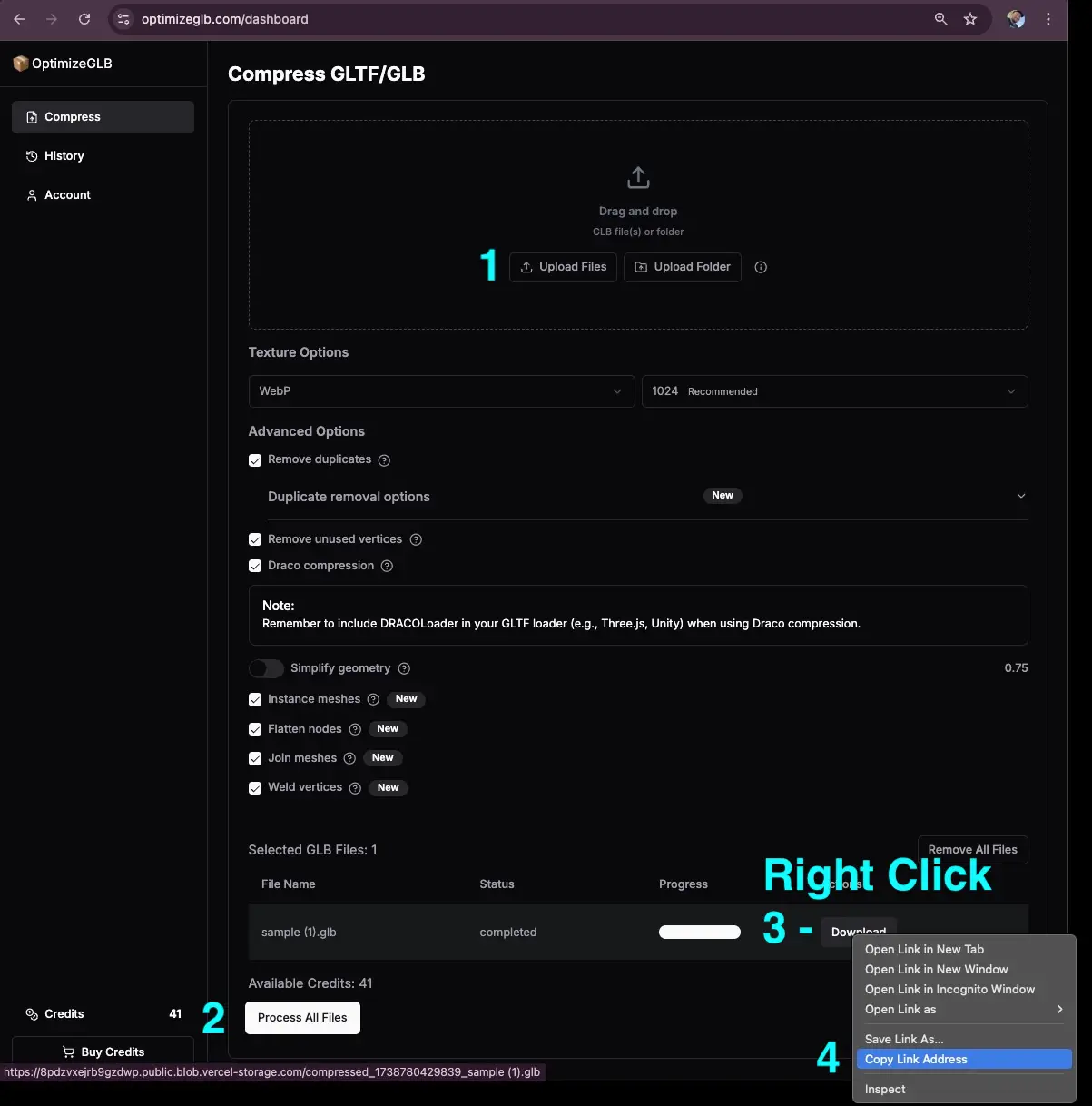Expand the Duplicate removal options section
This screenshot has width=1092, height=1106.
coord(1021,496)
